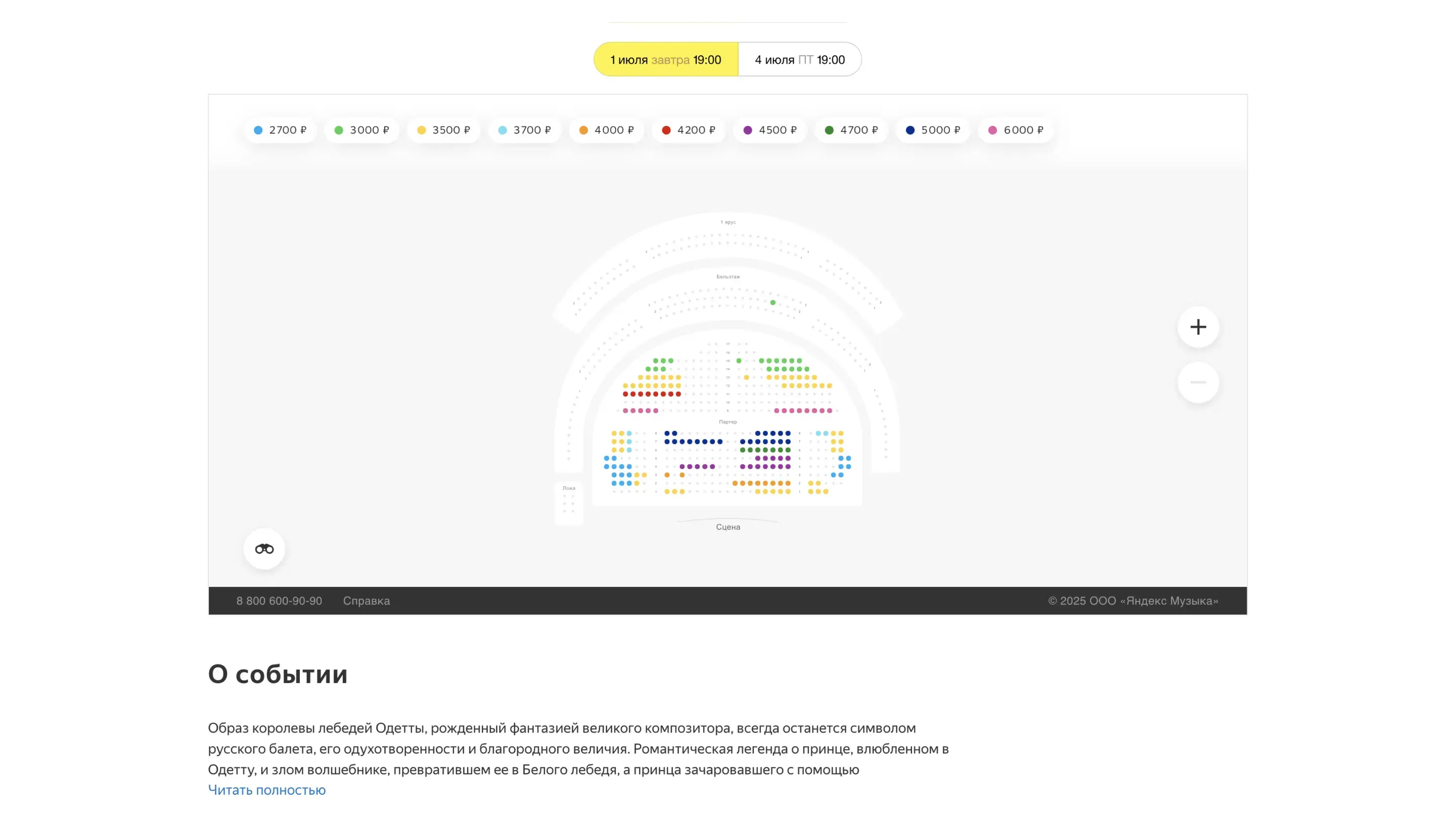1456x819 pixels.
Task: Click the Сцена stage label
Action: [x=727, y=527]
